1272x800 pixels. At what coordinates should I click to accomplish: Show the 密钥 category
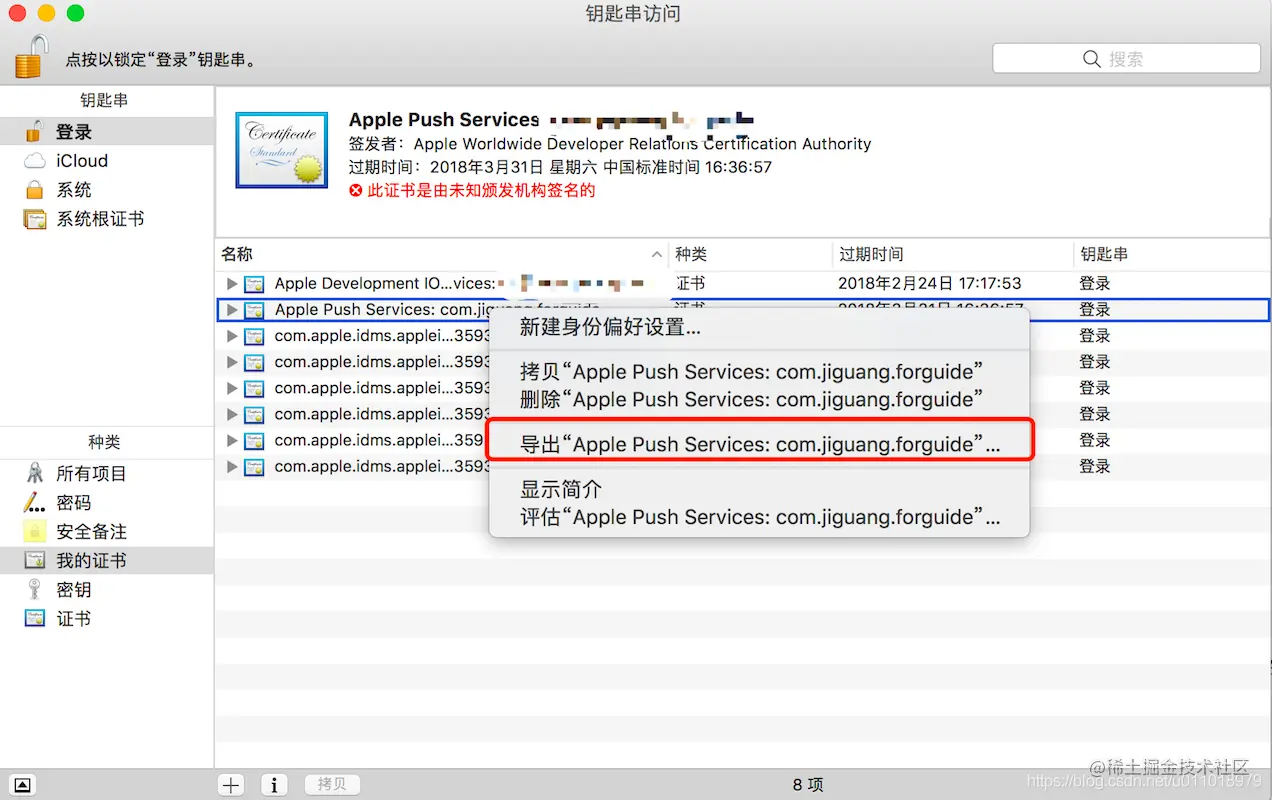coord(107,589)
